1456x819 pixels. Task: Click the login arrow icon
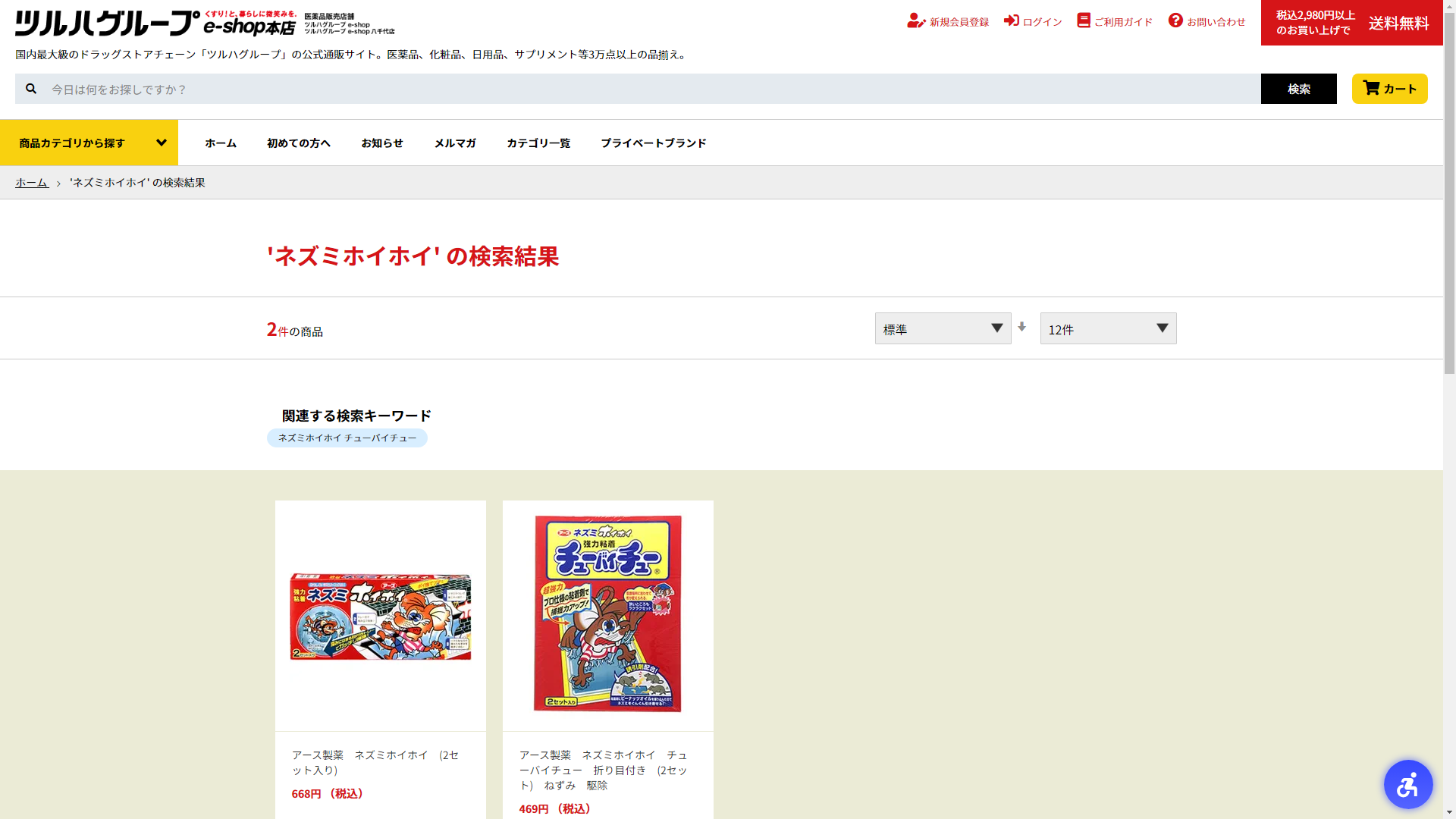click(1011, 20)
